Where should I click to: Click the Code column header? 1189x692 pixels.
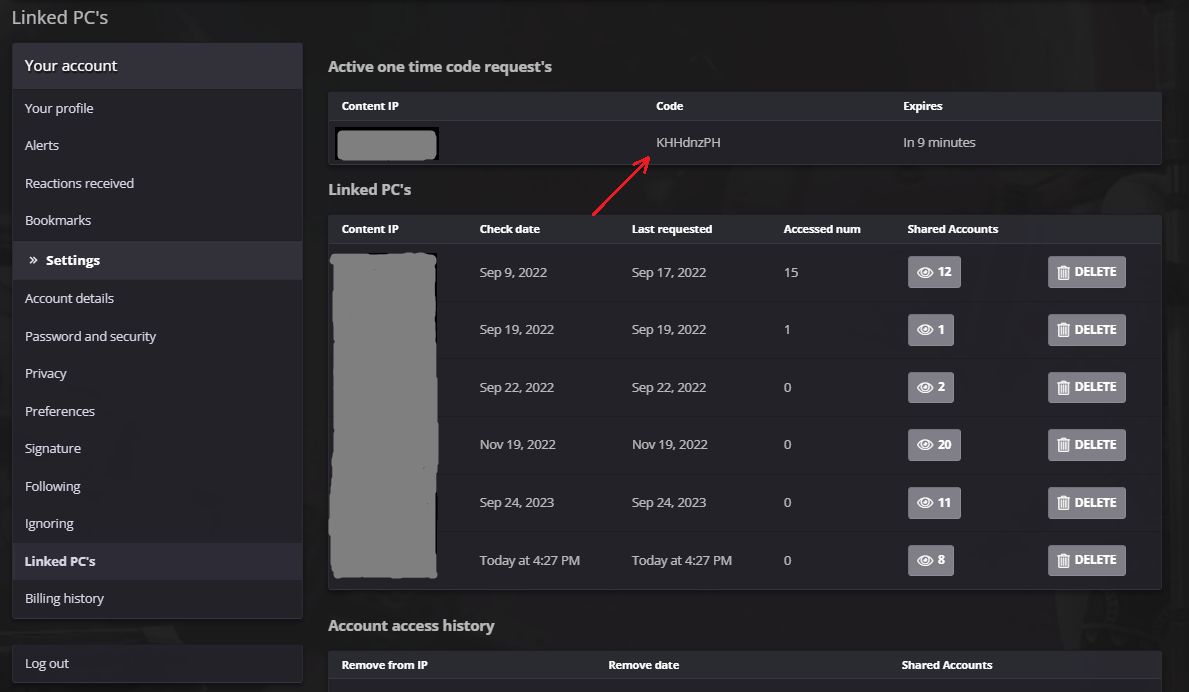(x=670, y=106)
